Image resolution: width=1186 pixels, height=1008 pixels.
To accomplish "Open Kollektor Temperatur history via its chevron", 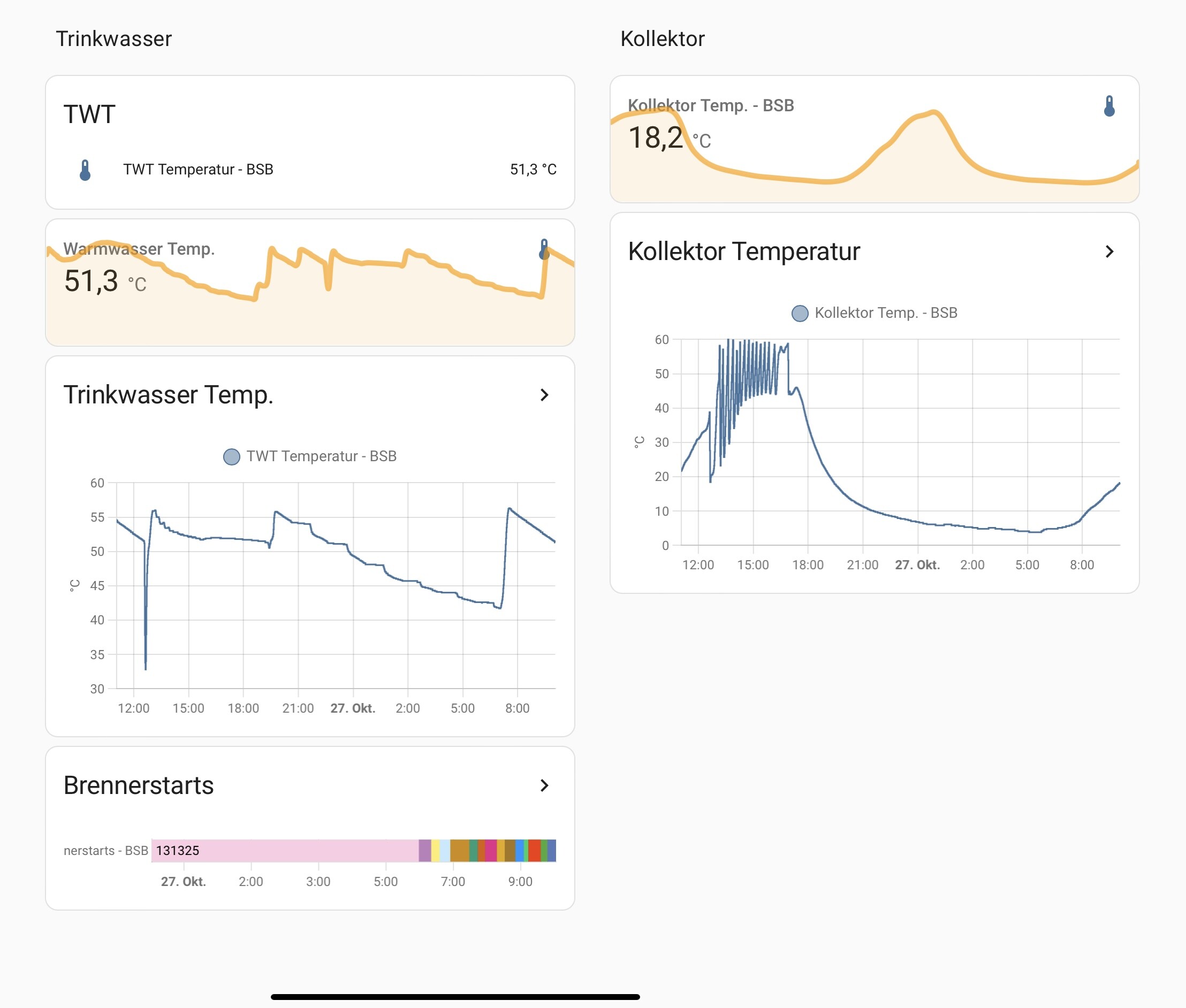I will pyautogui.click(x=1109, y=251).
